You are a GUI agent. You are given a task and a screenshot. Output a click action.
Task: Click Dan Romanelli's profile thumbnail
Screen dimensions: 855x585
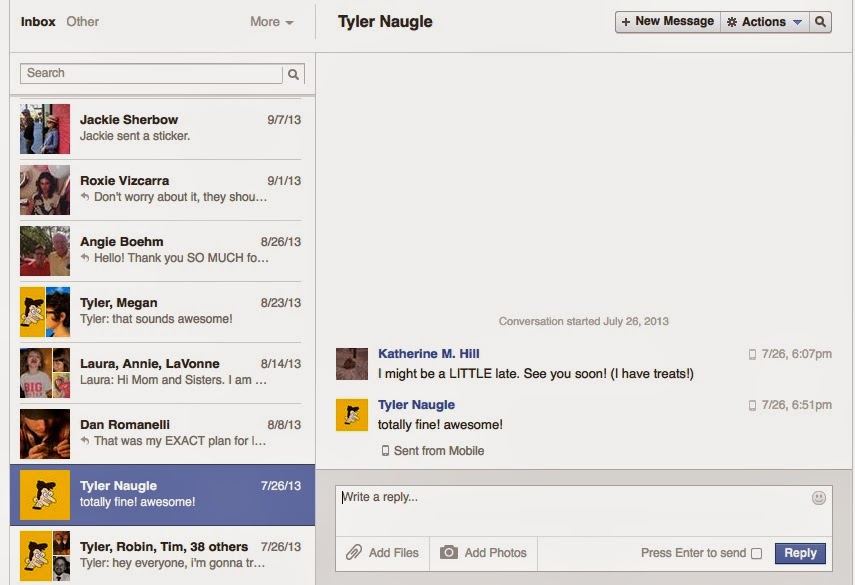tap(45, 434)
